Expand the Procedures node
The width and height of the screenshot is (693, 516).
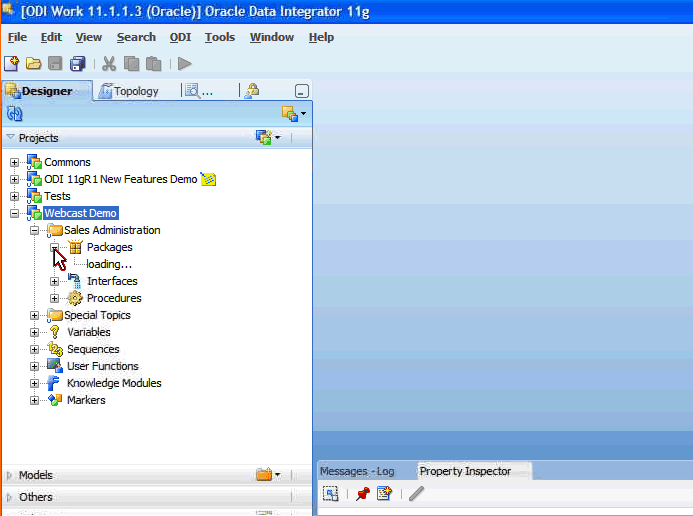point(54,299)
